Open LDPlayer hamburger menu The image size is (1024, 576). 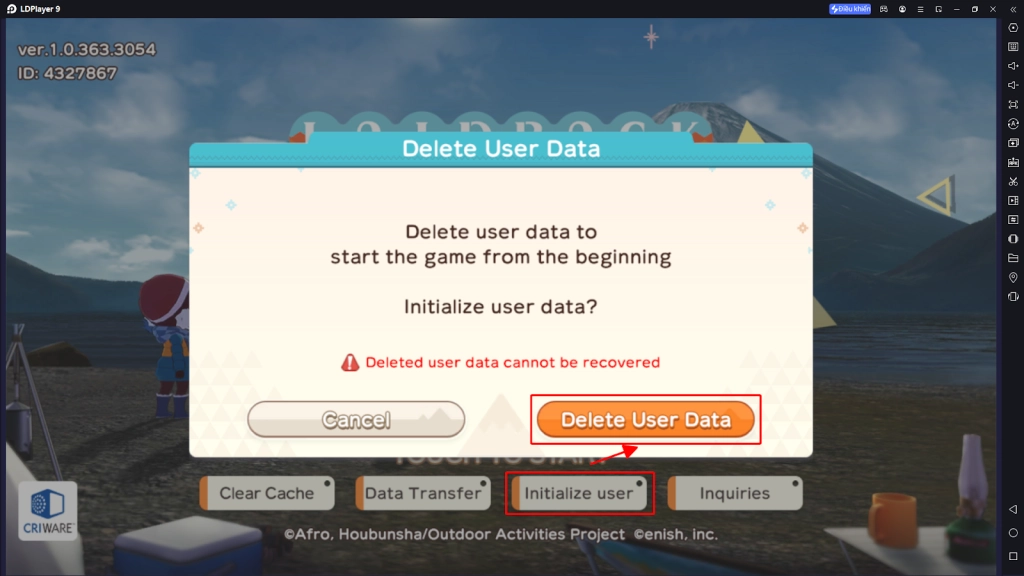tap(920, 9)
